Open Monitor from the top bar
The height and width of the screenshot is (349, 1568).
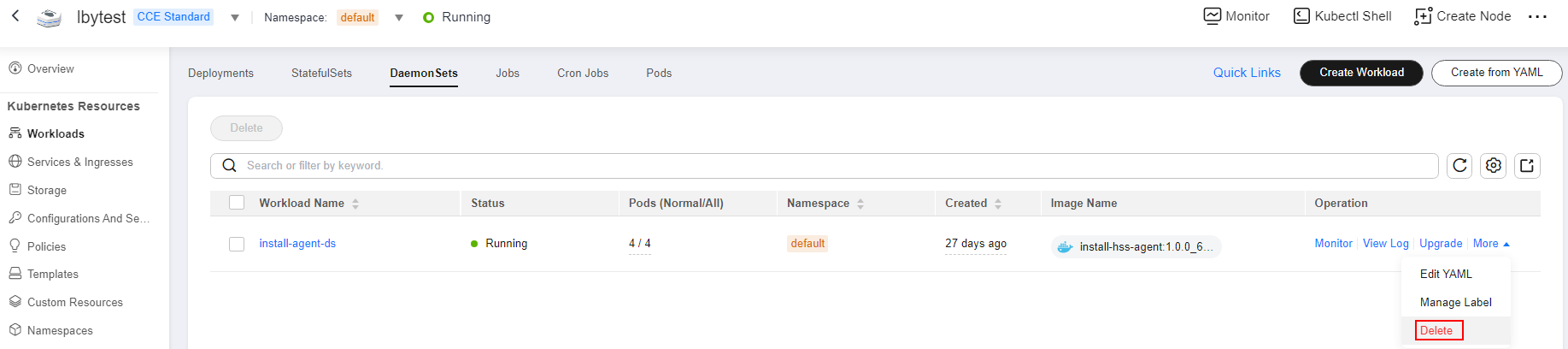[x=1236, y=16]
